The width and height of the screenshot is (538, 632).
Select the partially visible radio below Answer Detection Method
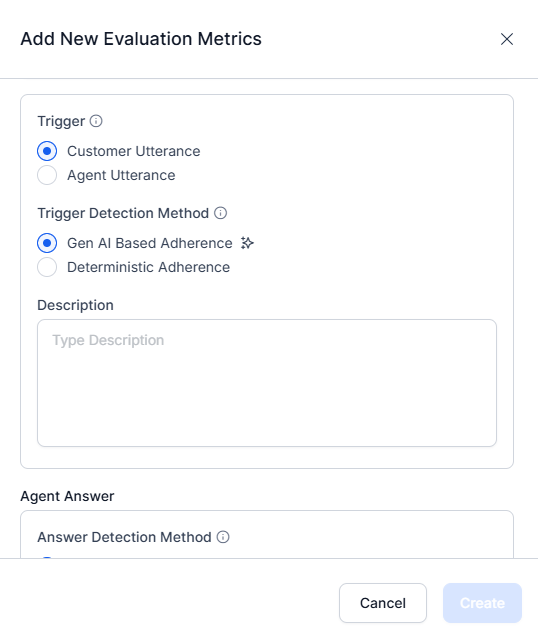pyautogui.click(x=47, y=557)
